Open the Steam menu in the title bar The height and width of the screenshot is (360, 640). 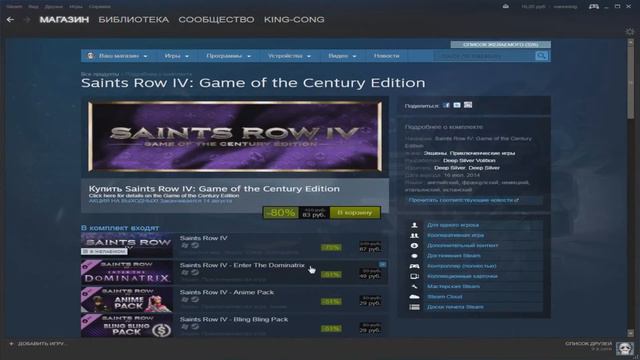coord(14,7)
